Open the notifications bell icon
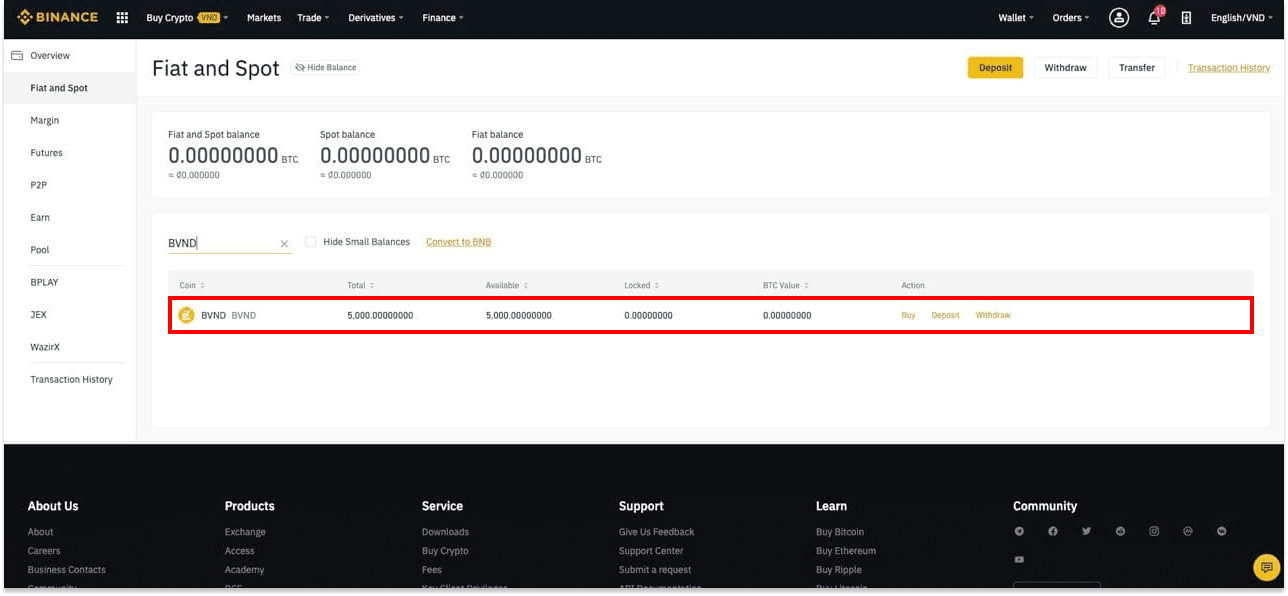 click(x=1154, y=18)
